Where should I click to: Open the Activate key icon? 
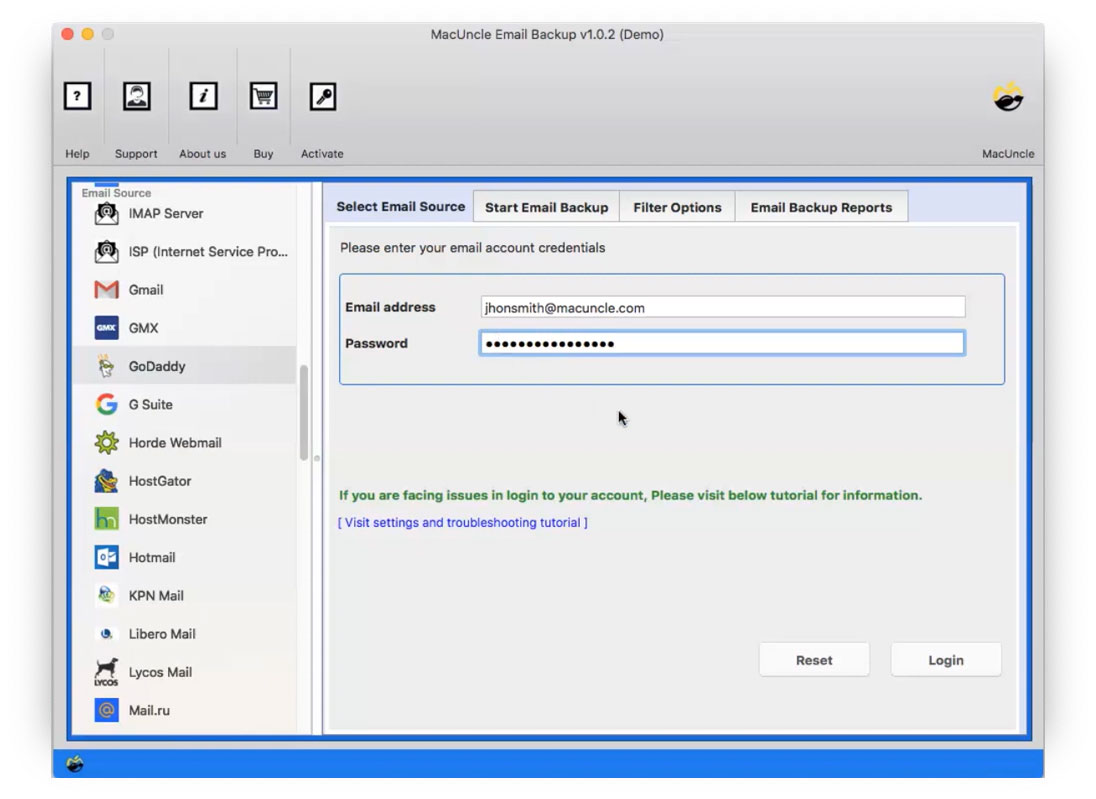coord(322,96)
